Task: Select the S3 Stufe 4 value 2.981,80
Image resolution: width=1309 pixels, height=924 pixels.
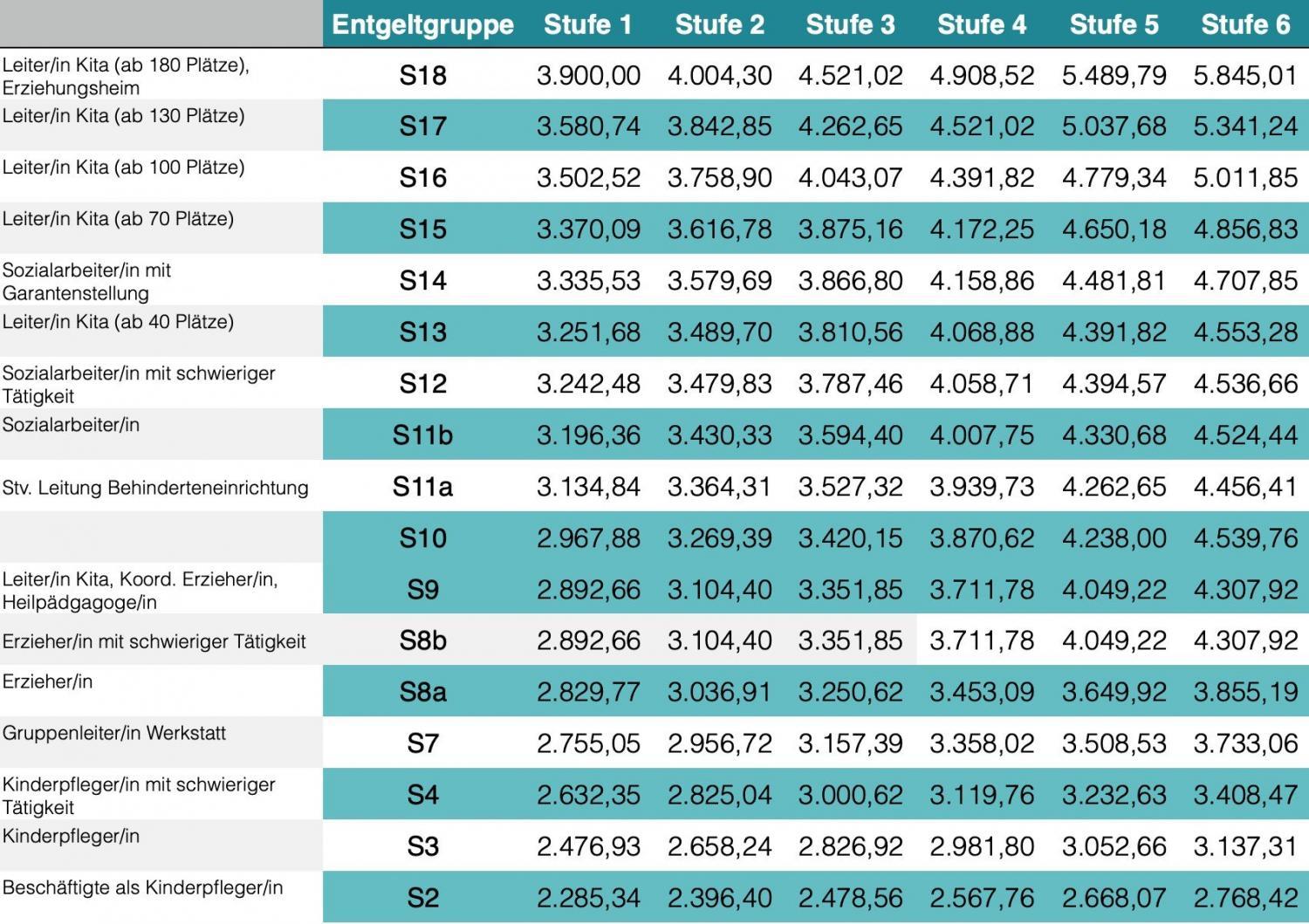Action: (x=982, y=846)
